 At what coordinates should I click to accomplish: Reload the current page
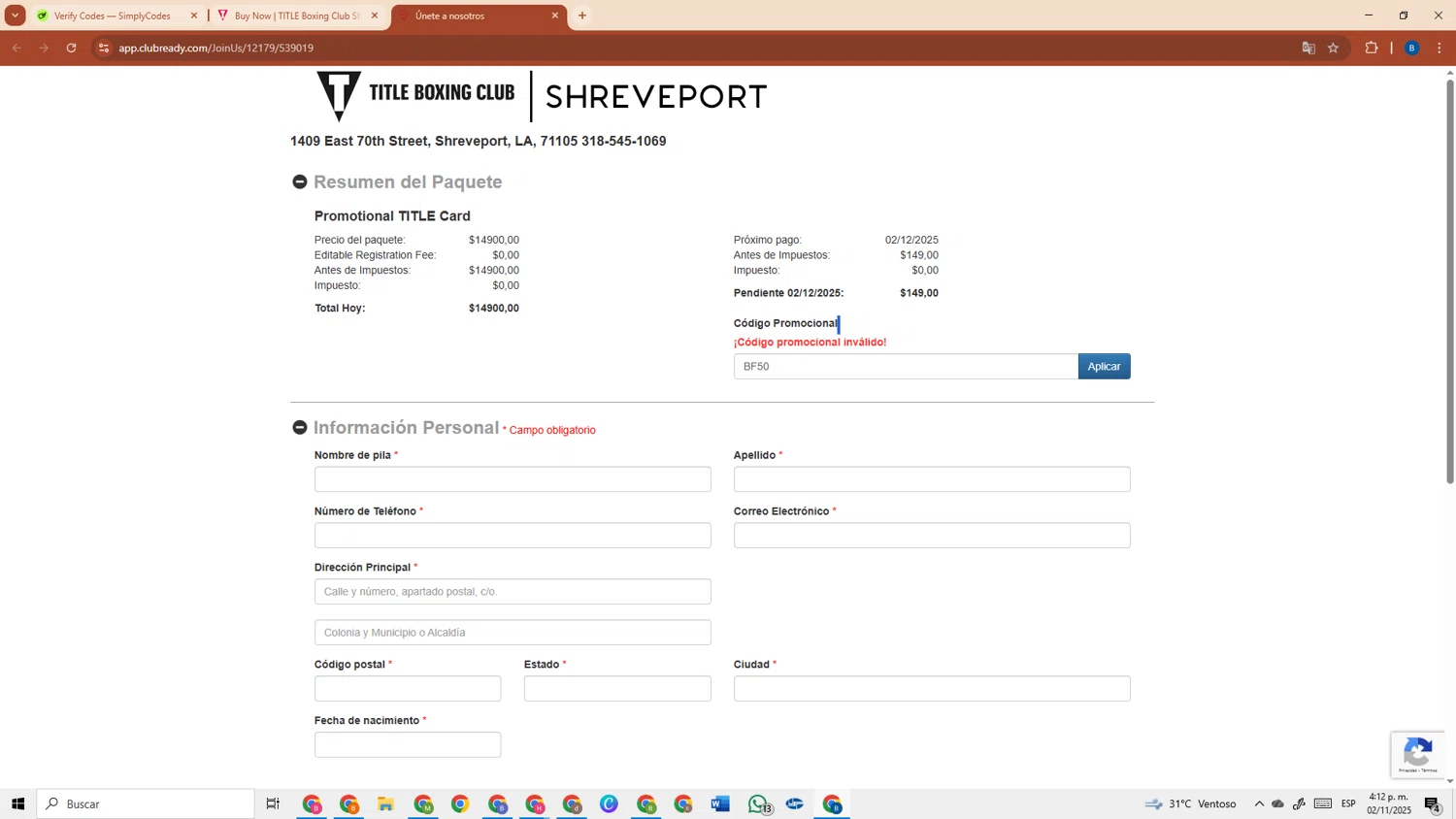[71, 48]
